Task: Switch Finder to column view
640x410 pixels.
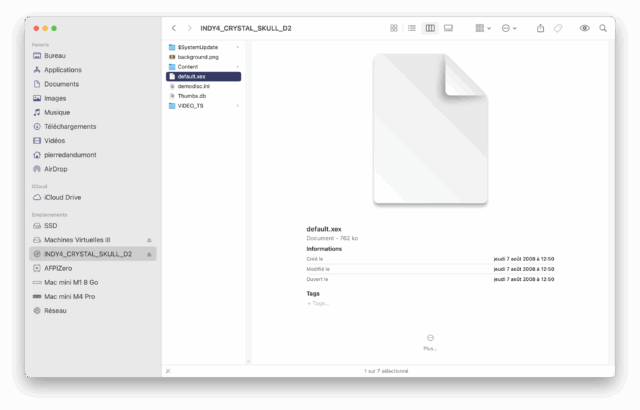Action: pyautogui.click(x=430, y=28)
